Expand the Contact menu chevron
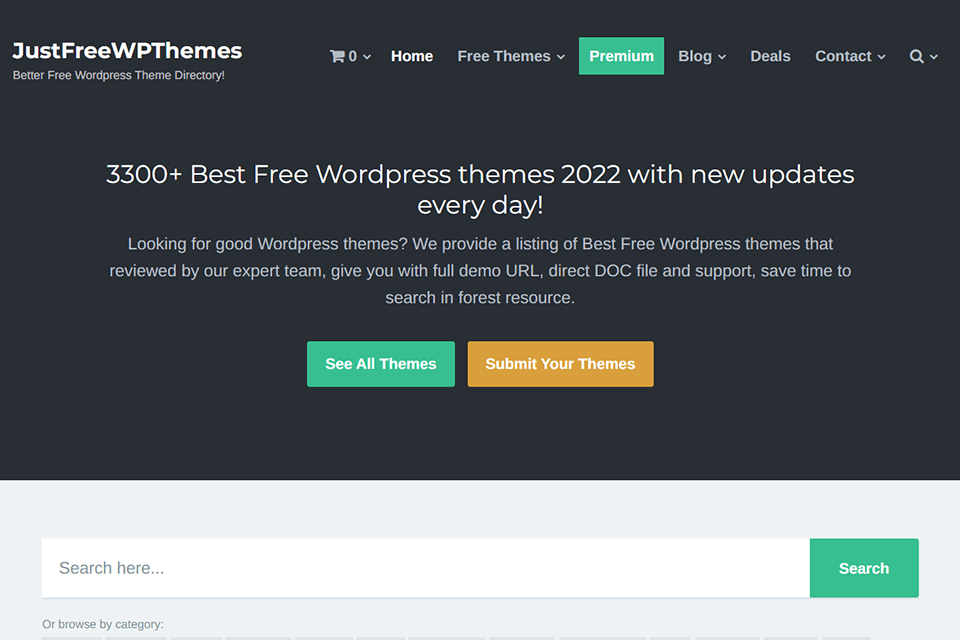This screenshot has width=960, height=640. [882, 57]
